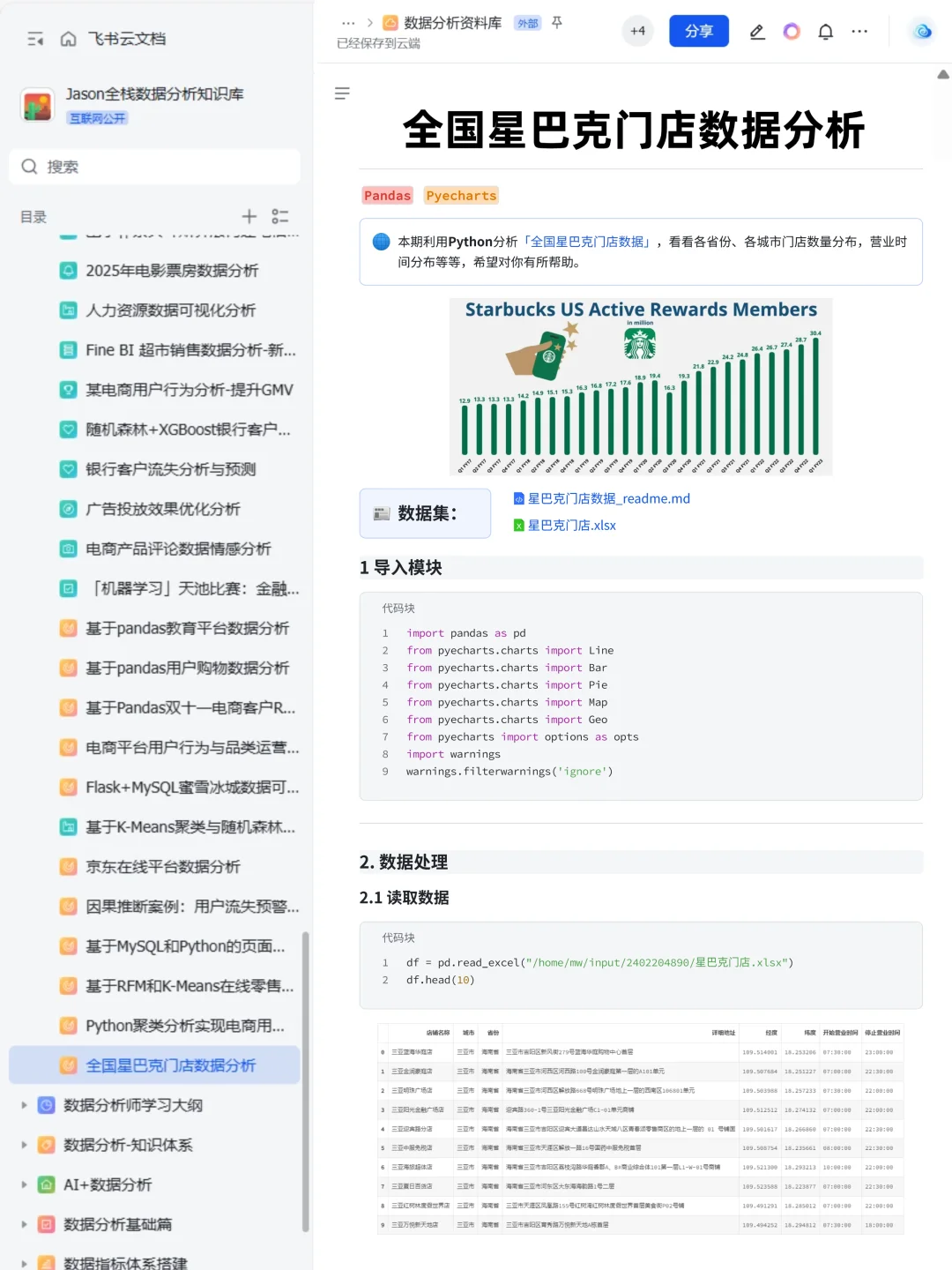Click icon beside 「机器学习」天池比赛
Screen dimensions: 952x1270
[68, 588]
